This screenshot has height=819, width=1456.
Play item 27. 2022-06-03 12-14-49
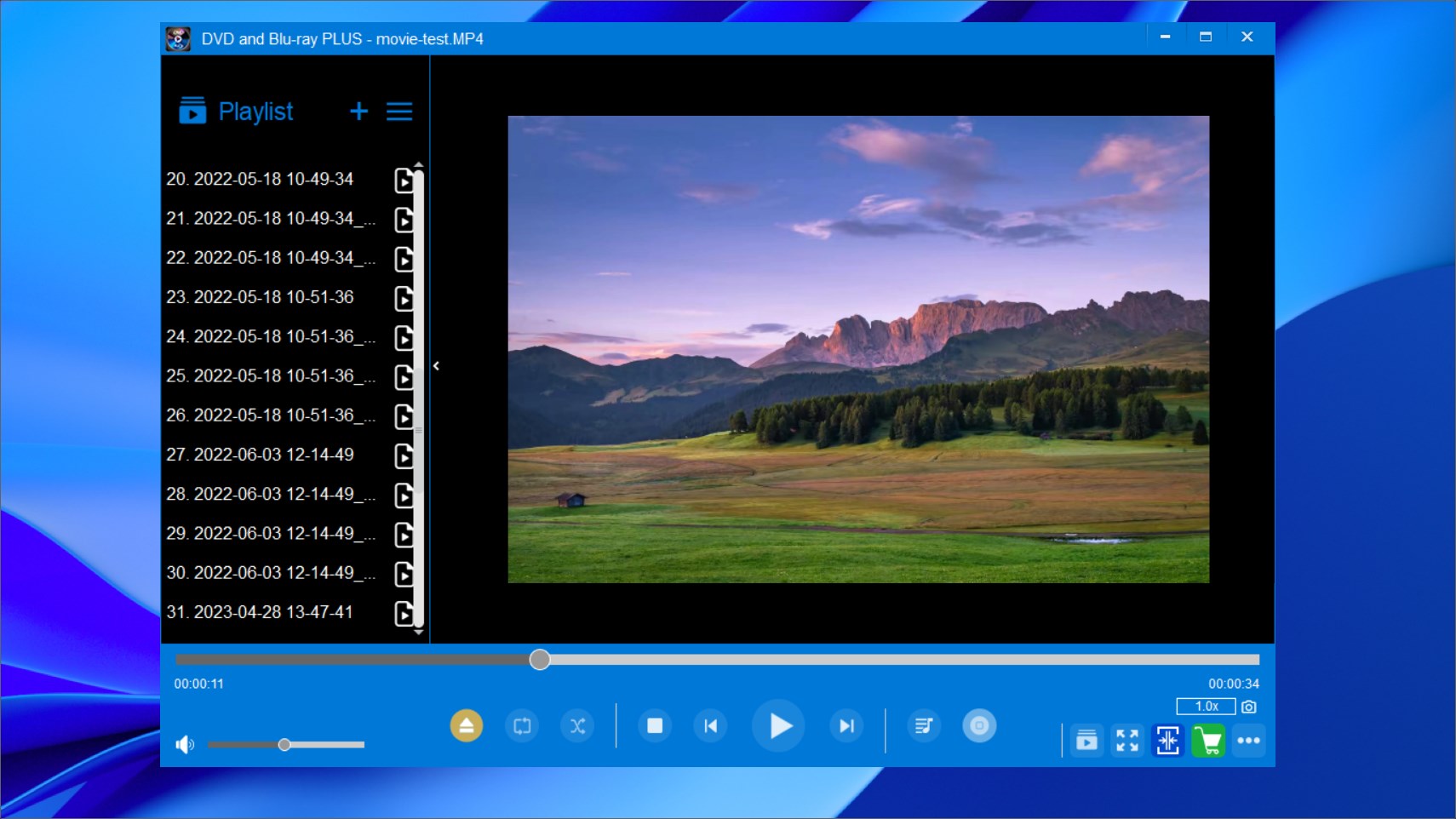(261, 455)
